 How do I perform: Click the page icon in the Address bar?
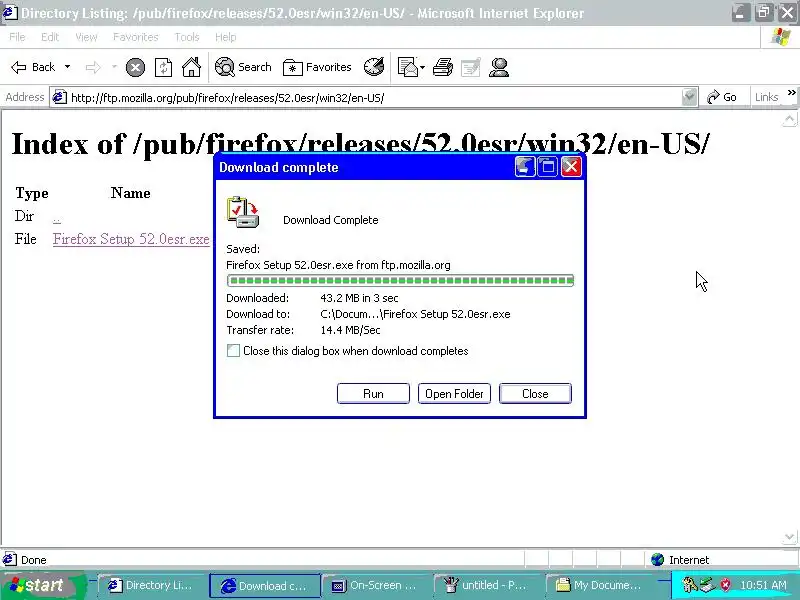click(60, 97)
